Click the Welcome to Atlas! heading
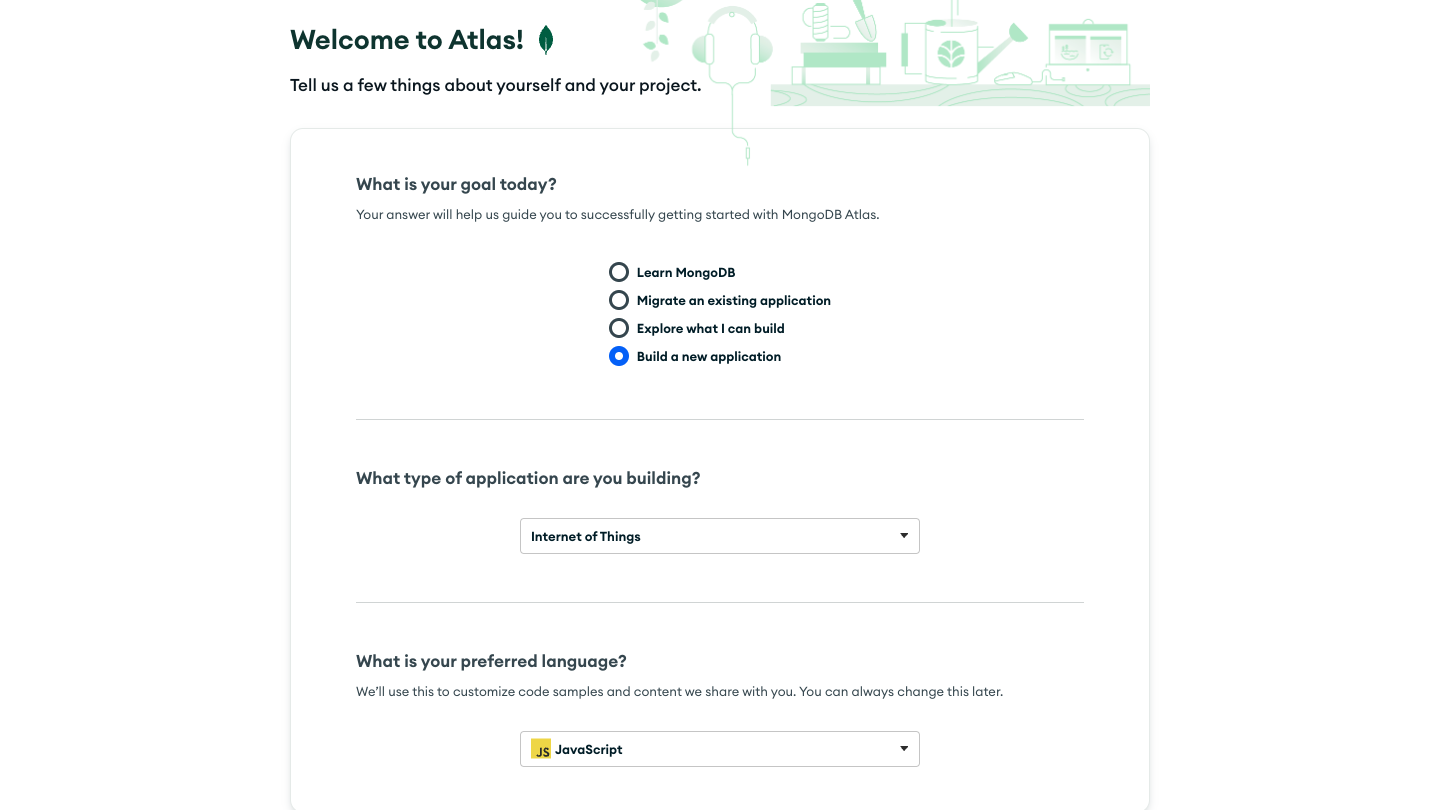1440x810 pixels. (406, 40)
